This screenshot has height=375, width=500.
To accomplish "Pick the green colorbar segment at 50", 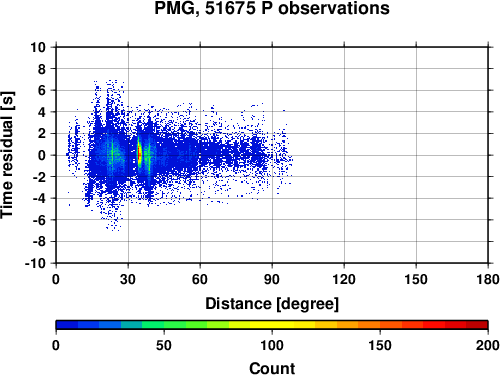I will (164, 325).
